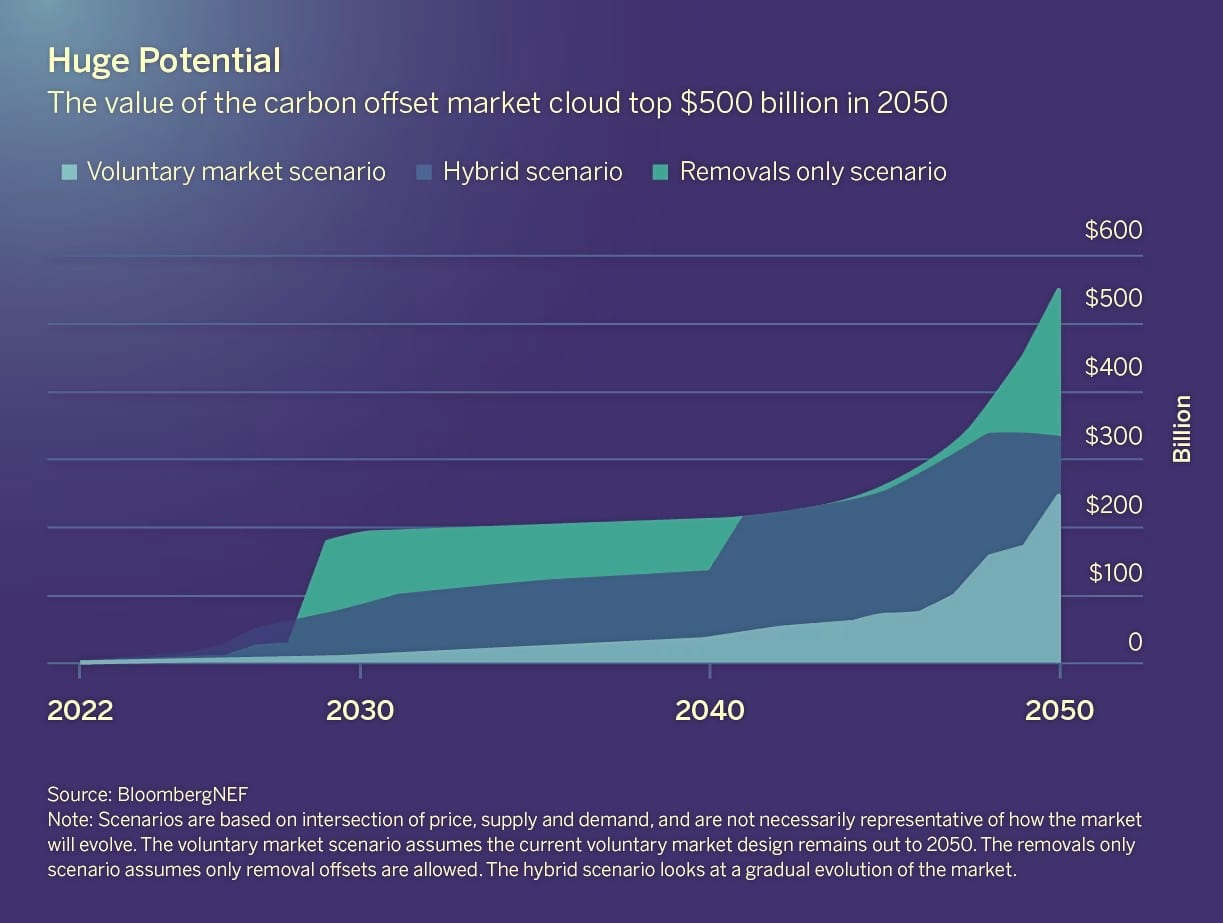Click the subtitle about $500 billion in 2050

(497, 103)
